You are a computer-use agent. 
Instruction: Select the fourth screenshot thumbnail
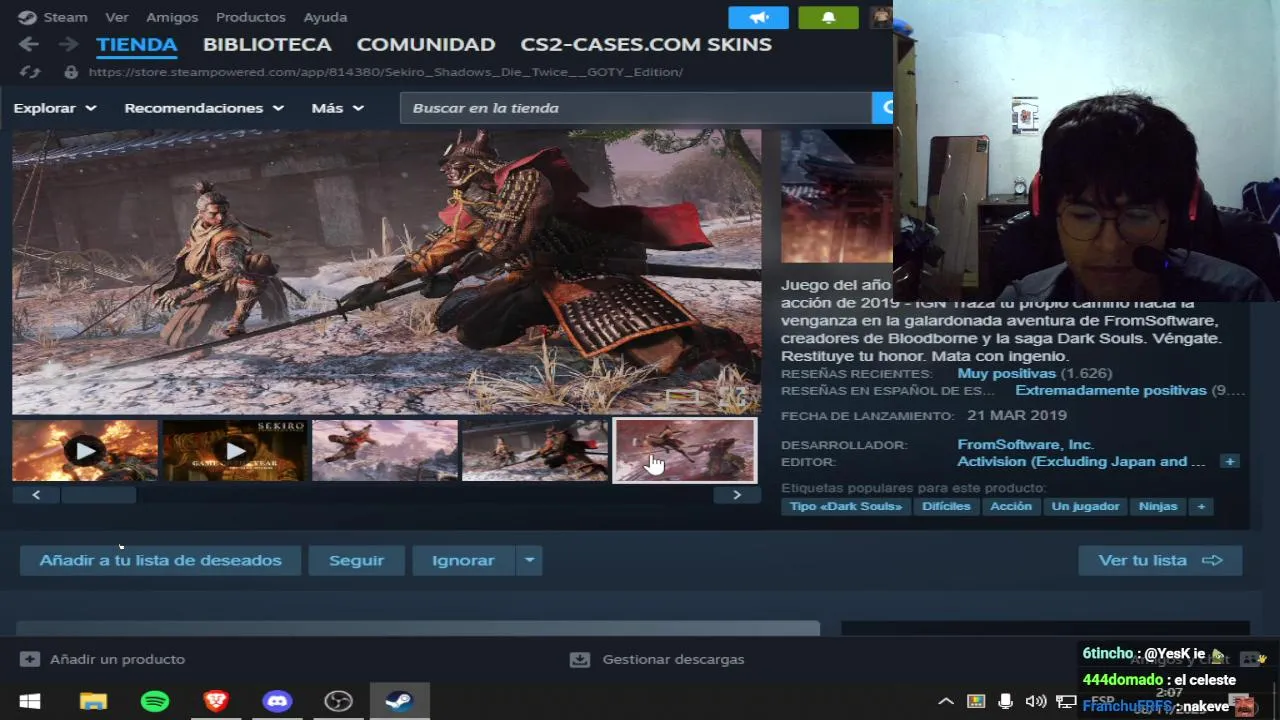point(535,451)
